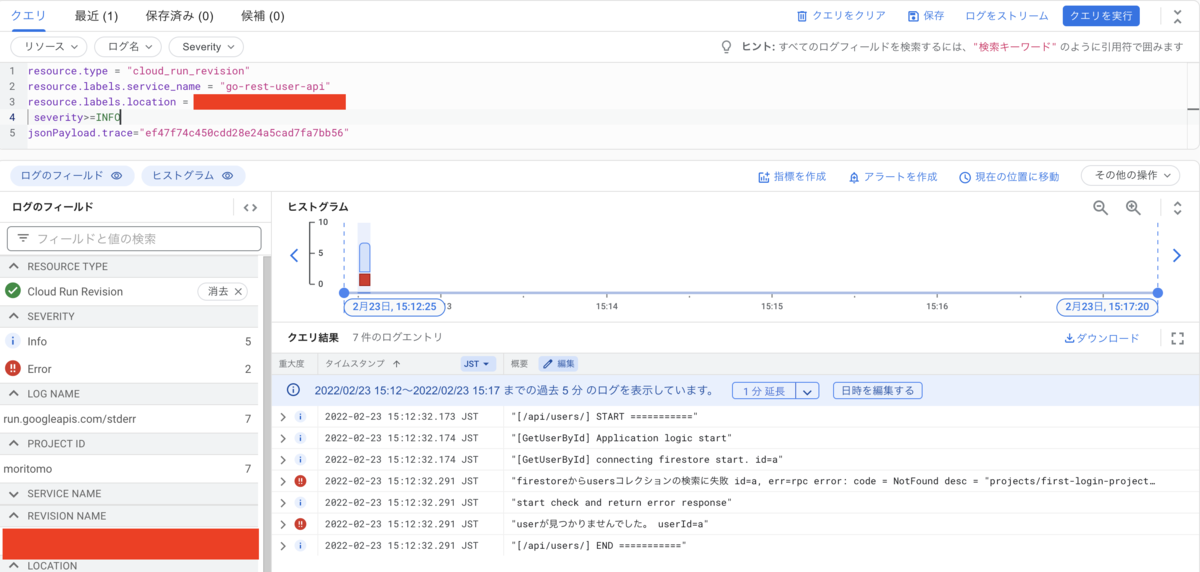This screenshot has width=1200, height=572.
Task: Move histogram to earlier time with left arrow
Action: point(294,256)
